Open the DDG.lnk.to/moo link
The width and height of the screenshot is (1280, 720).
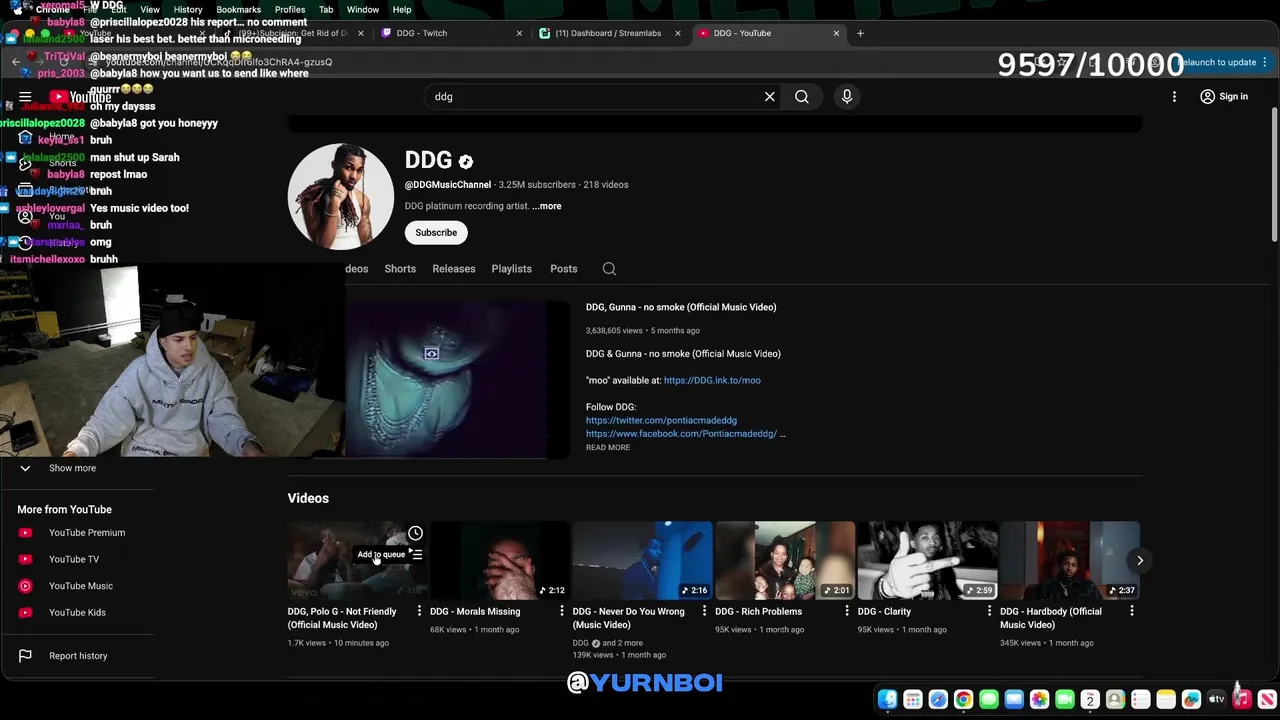pyautogui.click(x=712, y=380)
